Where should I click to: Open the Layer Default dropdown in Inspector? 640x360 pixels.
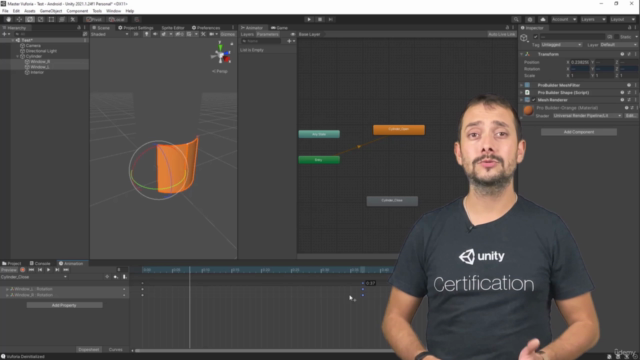pos(619,45)
